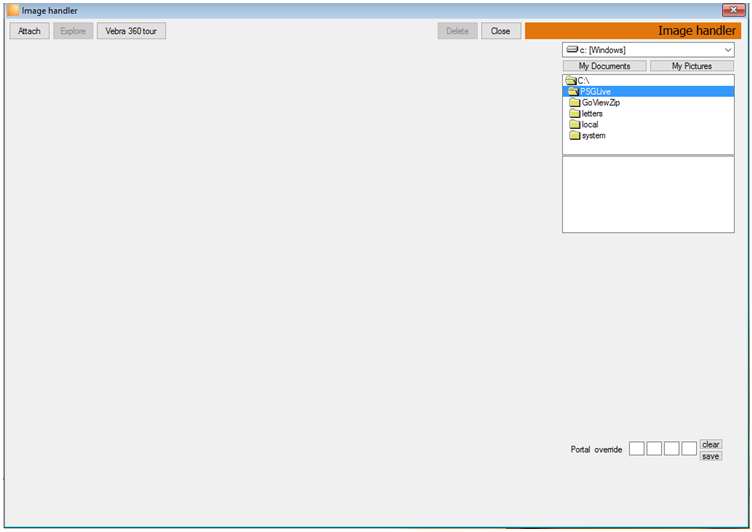Click the C:\ open folder icon
Viewport: 752px width, 532px height.
tap(571, 80)
